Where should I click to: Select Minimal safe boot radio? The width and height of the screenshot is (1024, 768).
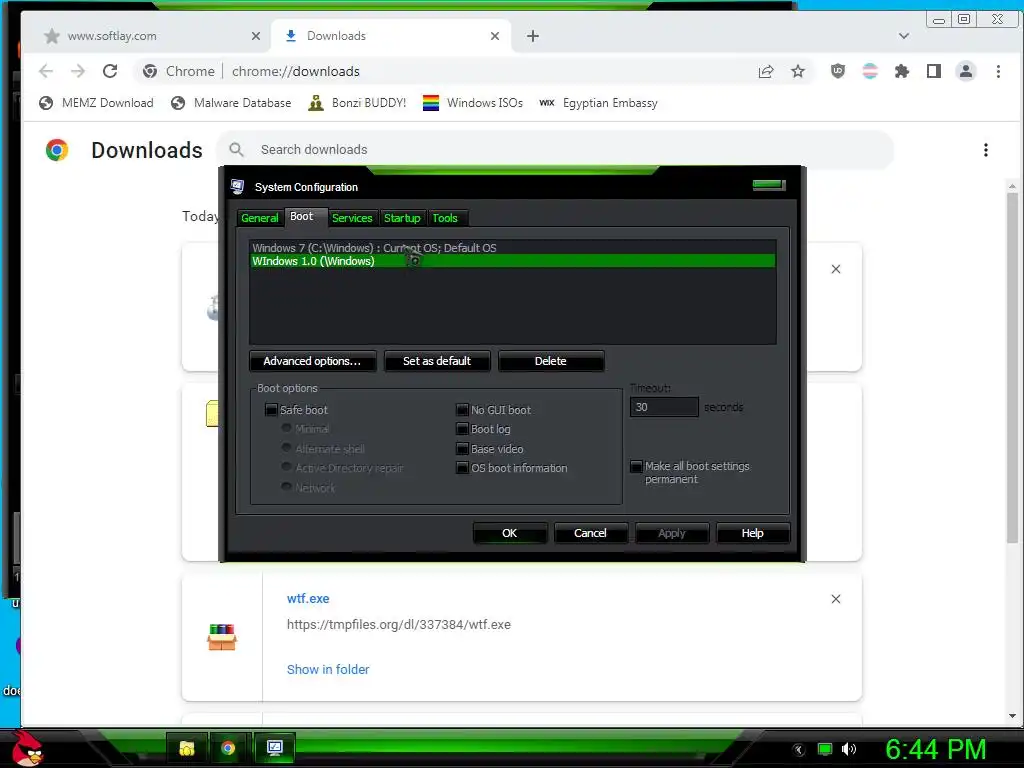(286, 428)
